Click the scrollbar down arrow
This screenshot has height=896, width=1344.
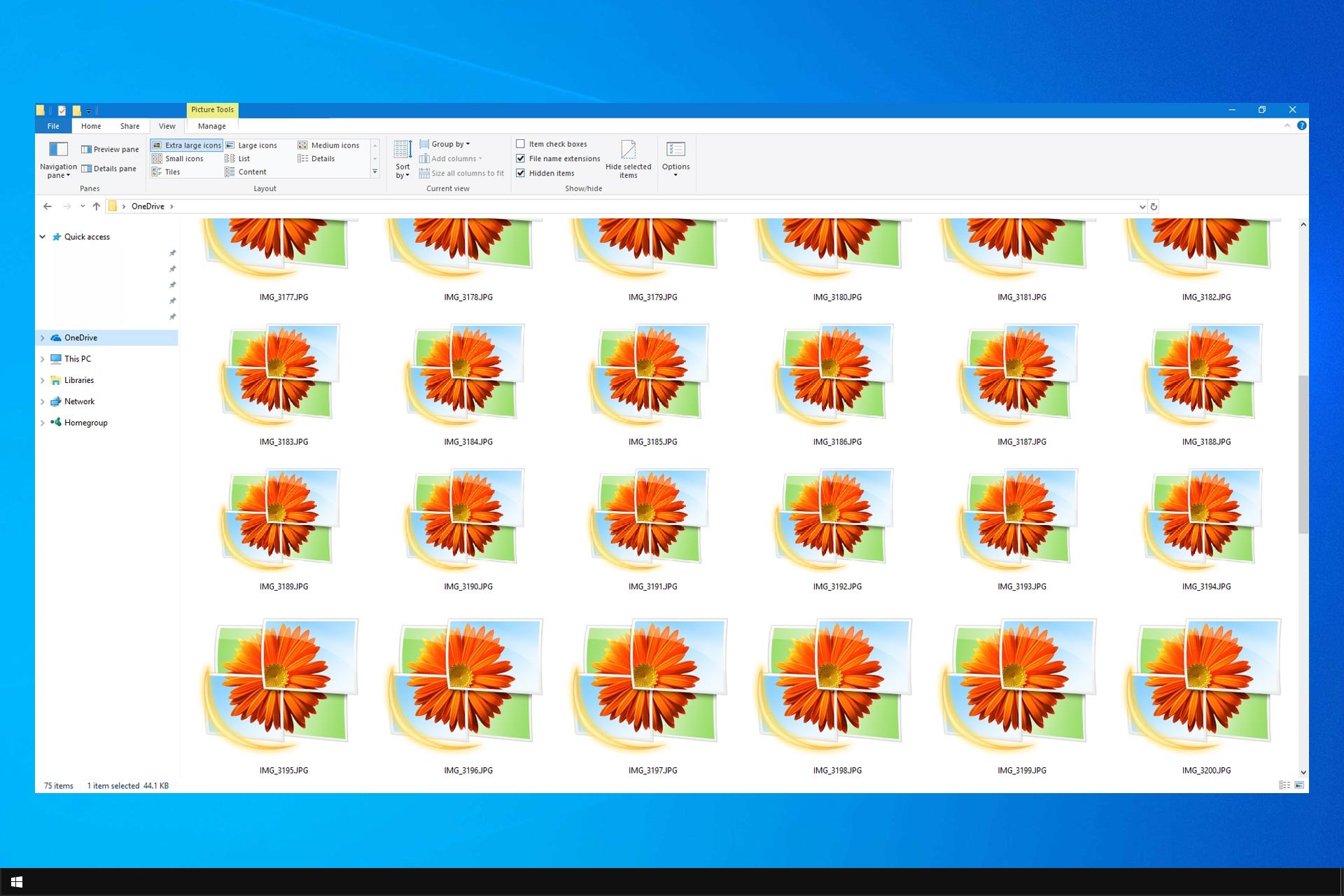pyautogui.click(x=1303, y=773)
